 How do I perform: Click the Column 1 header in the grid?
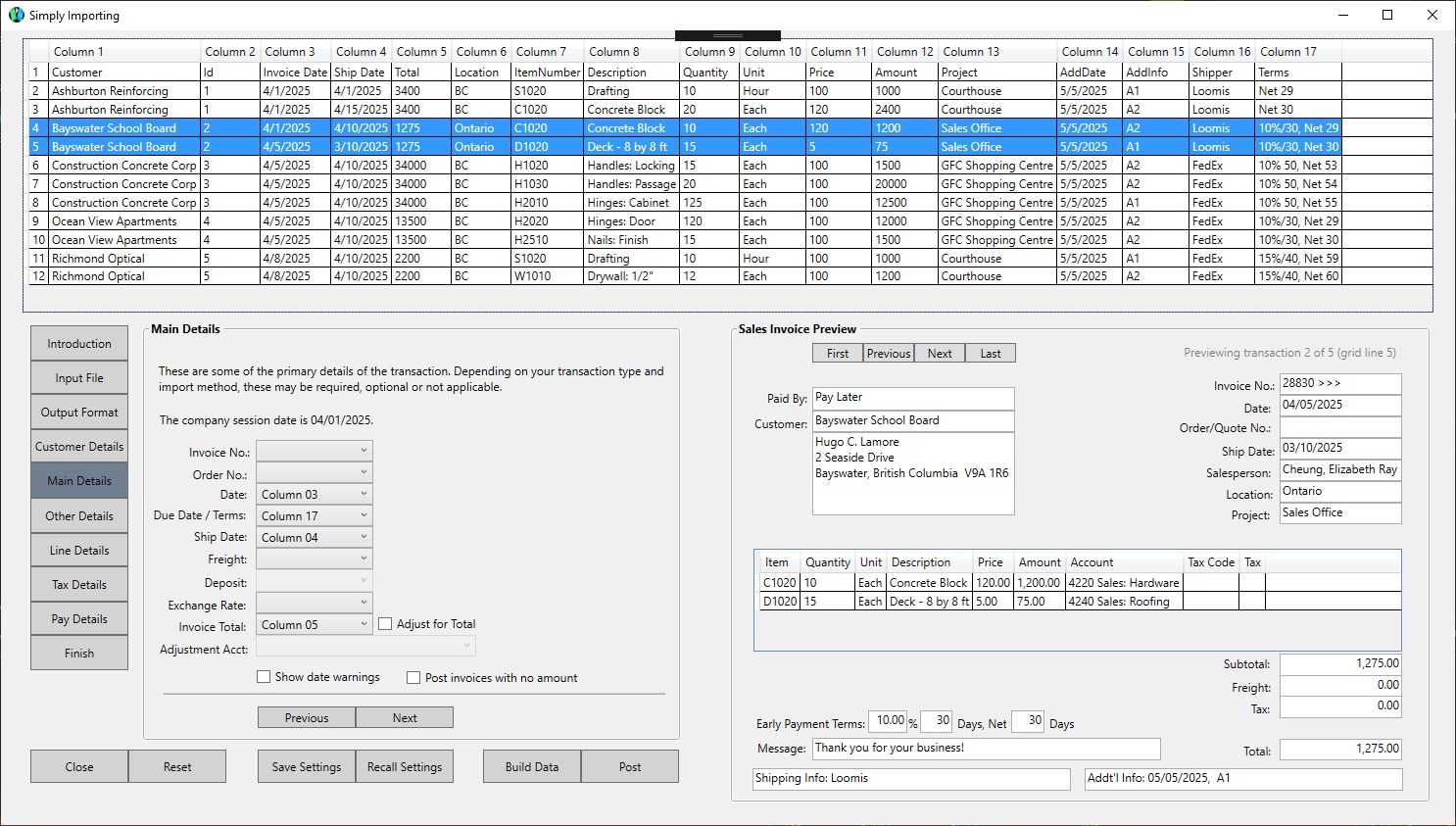tap(125, 52)
